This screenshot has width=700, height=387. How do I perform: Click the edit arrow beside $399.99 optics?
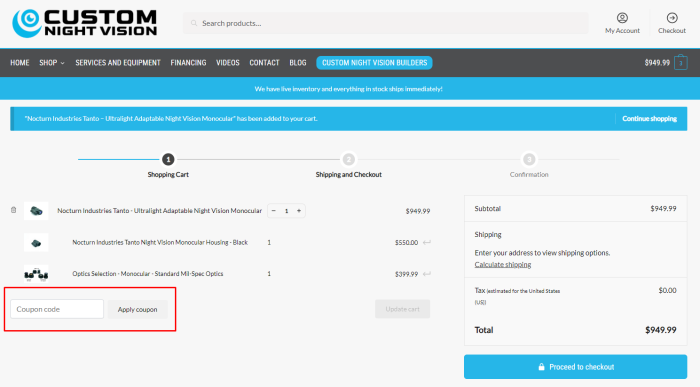pos(427,274)
